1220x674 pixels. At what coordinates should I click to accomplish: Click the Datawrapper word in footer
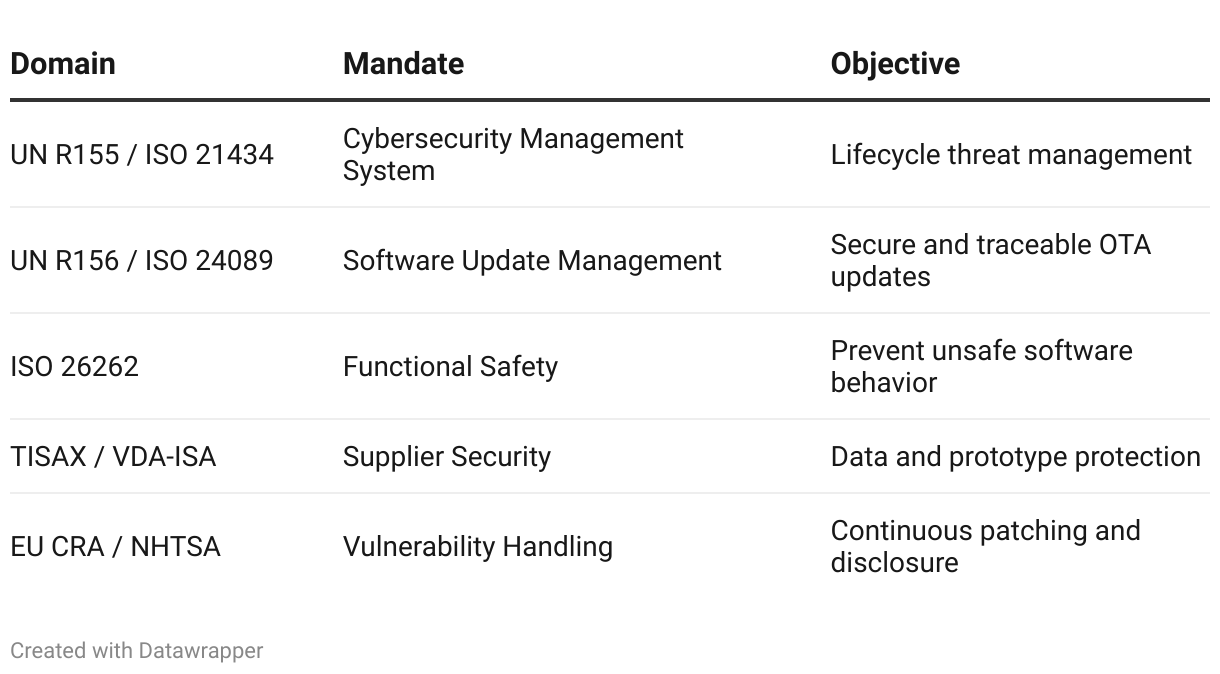201,651
